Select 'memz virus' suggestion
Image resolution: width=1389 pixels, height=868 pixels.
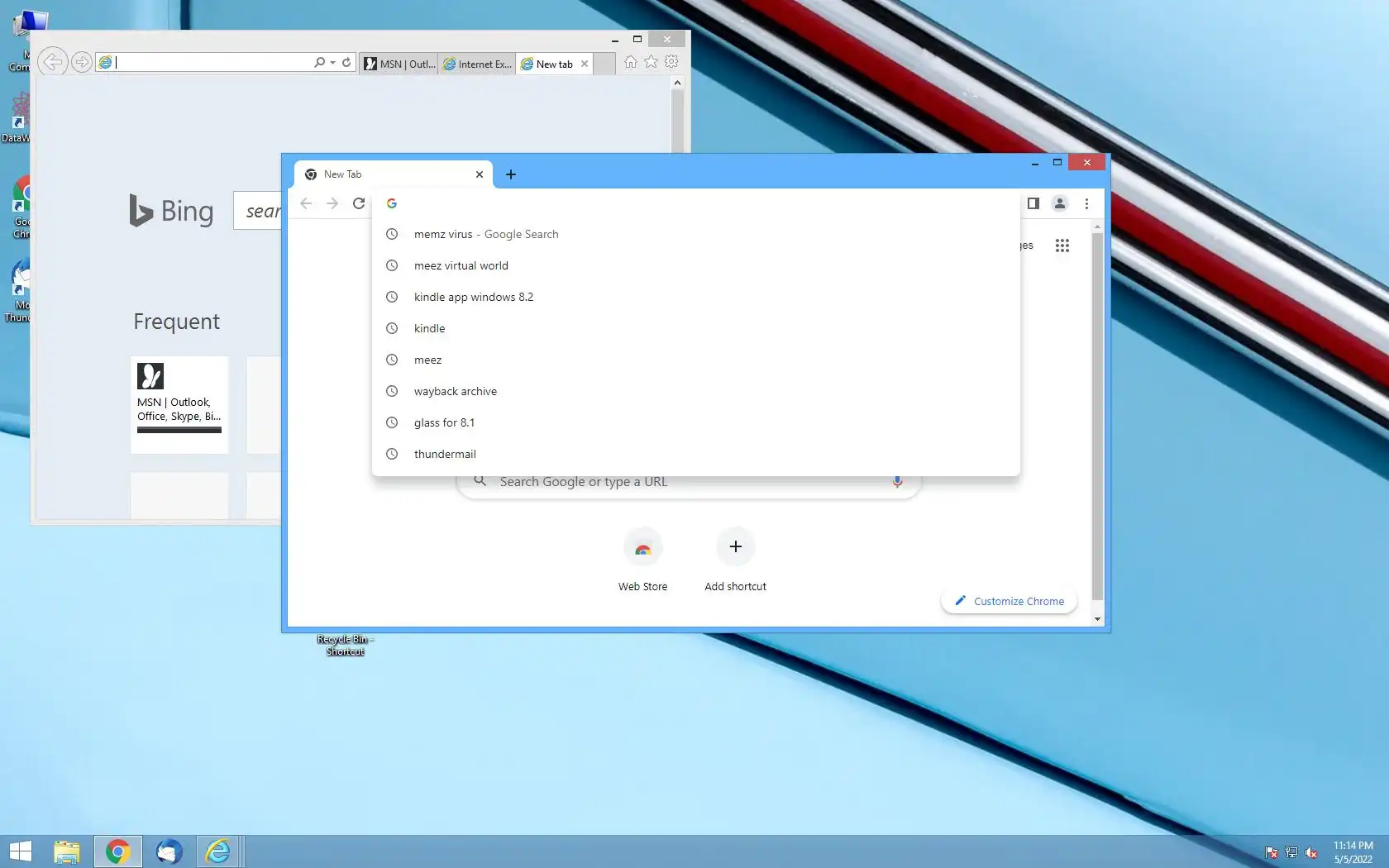[696, 234]
